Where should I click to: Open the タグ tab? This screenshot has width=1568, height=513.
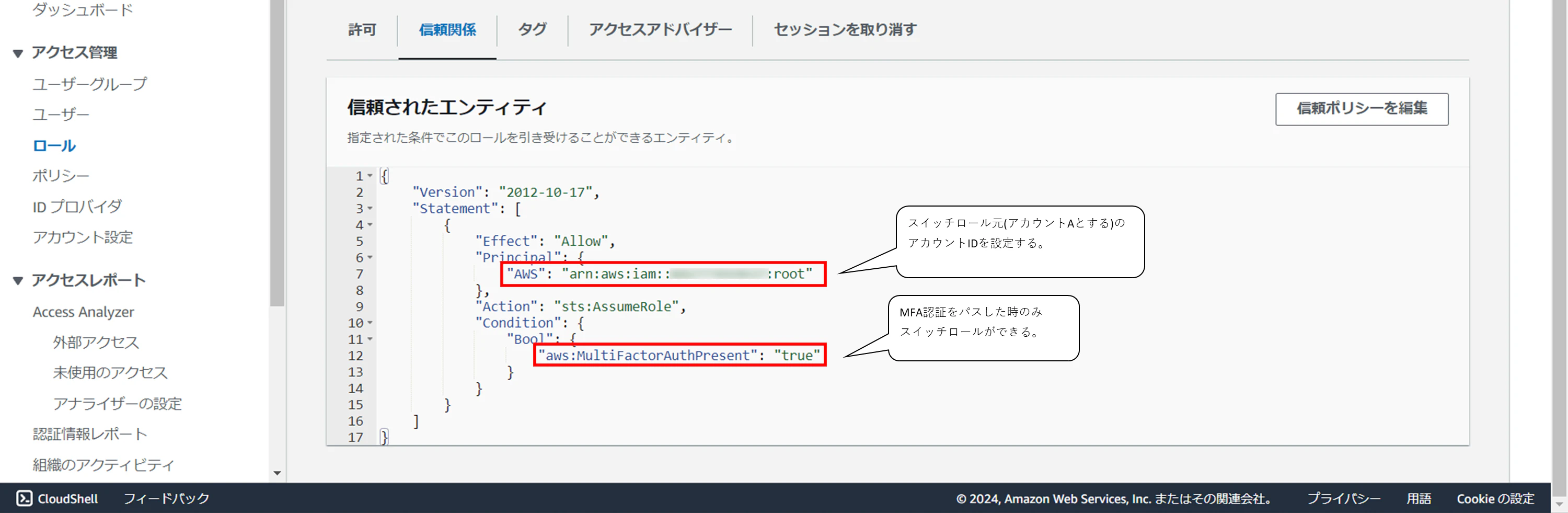(532, 29)
